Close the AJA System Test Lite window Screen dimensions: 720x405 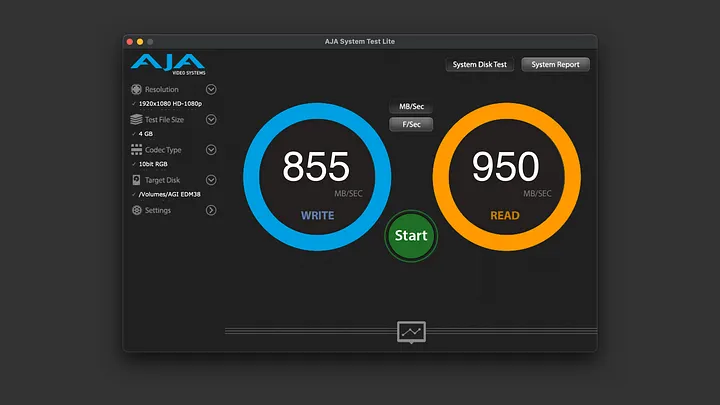coord(130,42)
